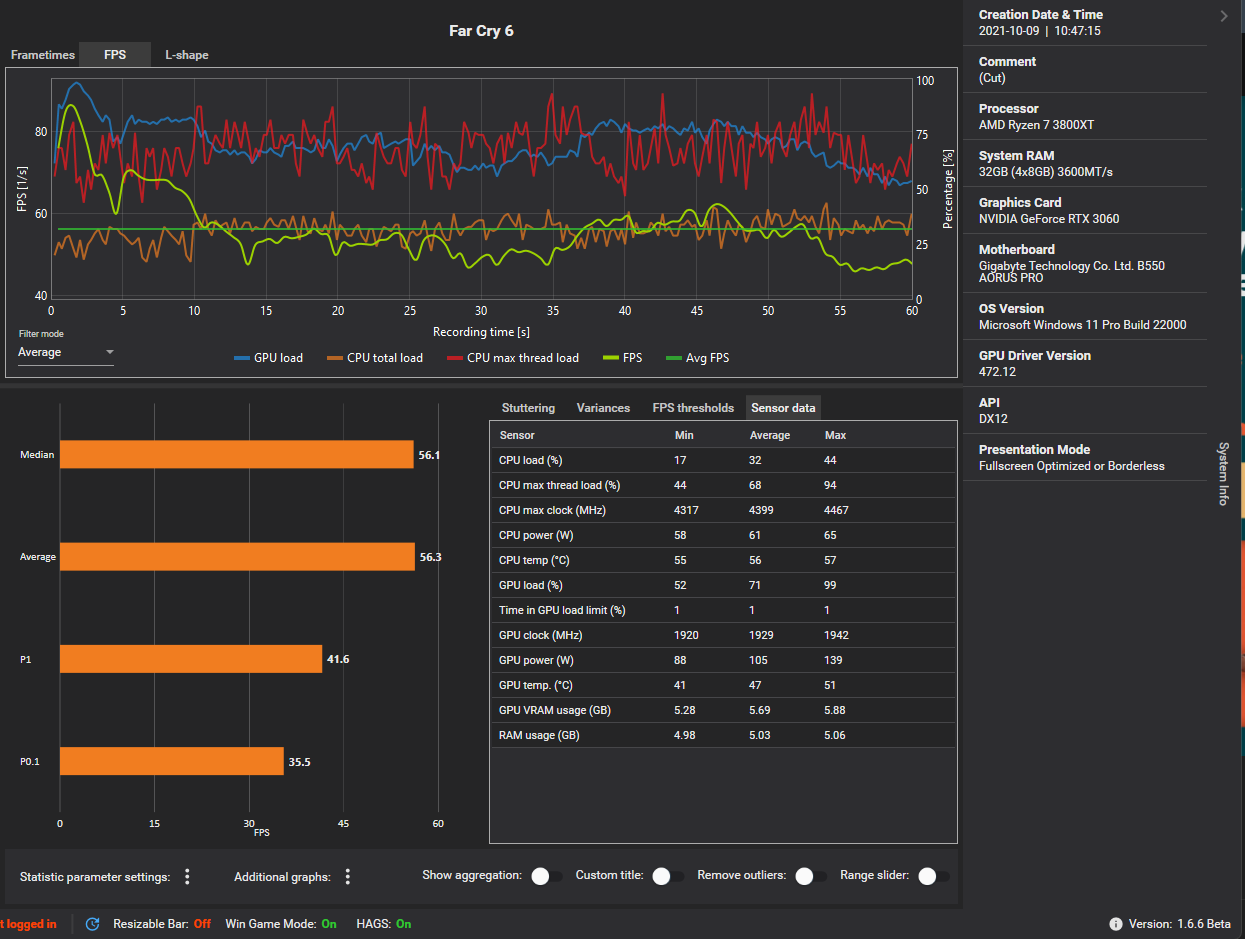Click the red logged in status text
This screenshot has height=939, width=1245.
point(29,924)
